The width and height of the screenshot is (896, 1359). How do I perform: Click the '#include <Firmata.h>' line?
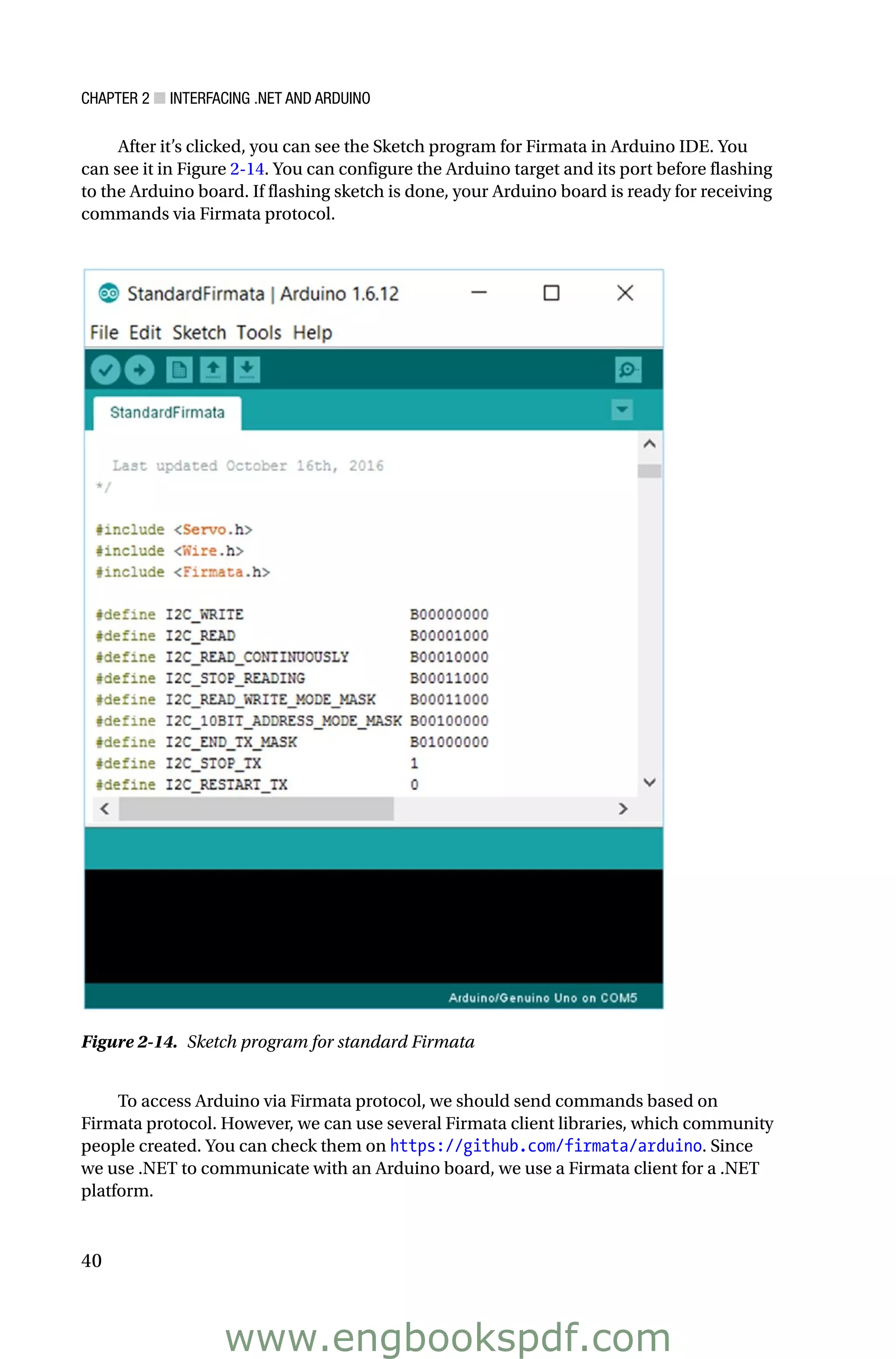(x=183, y=572)
